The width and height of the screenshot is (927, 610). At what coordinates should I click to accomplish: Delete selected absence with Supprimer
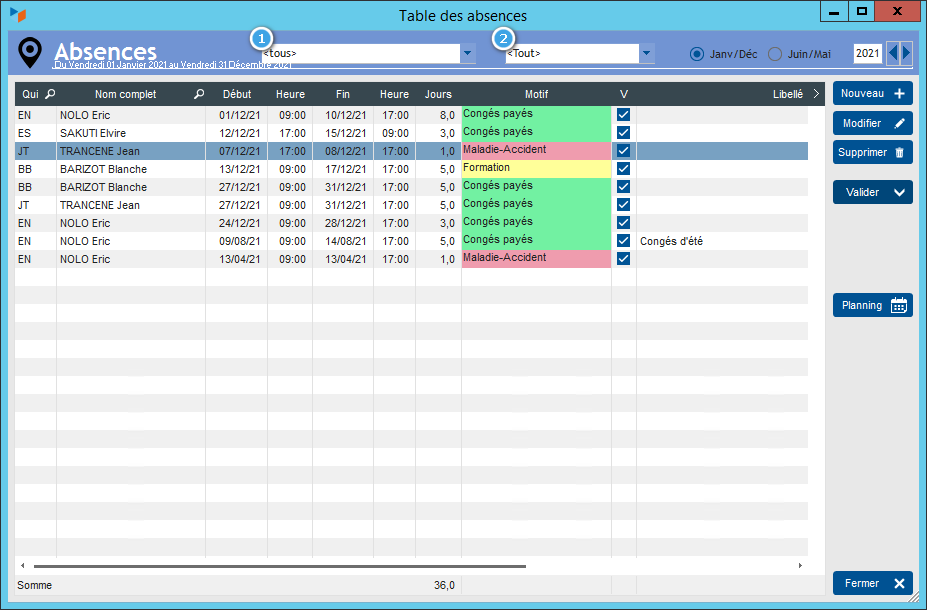point(872,152)
